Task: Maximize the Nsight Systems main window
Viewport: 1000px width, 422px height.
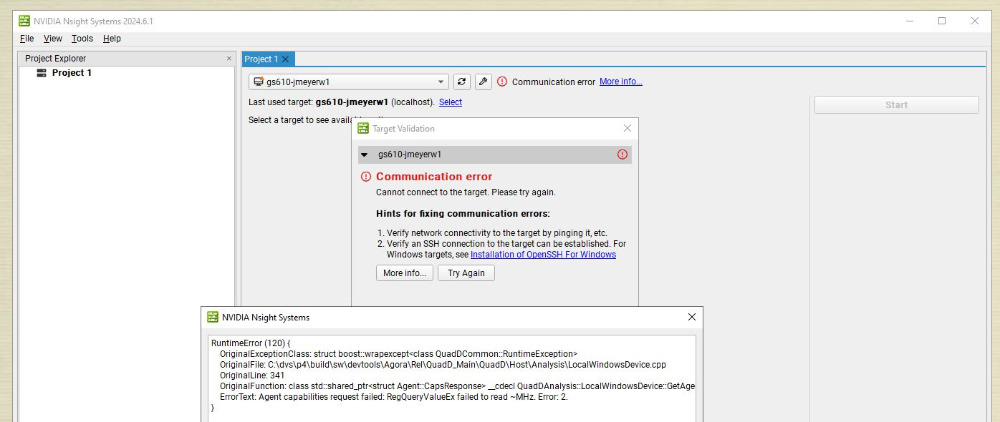Action: click(942, 21)
